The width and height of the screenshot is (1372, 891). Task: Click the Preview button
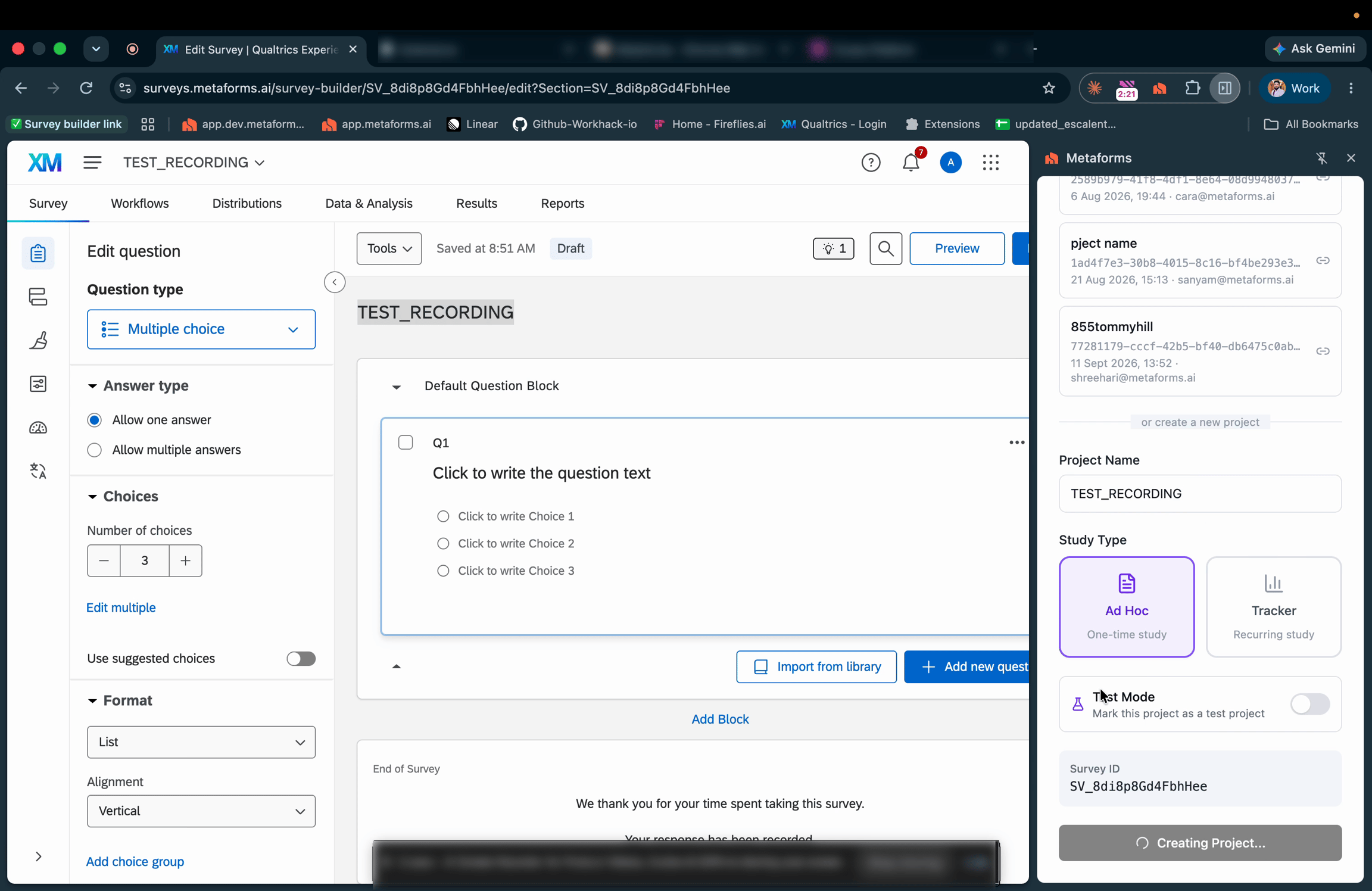[956, 248]
